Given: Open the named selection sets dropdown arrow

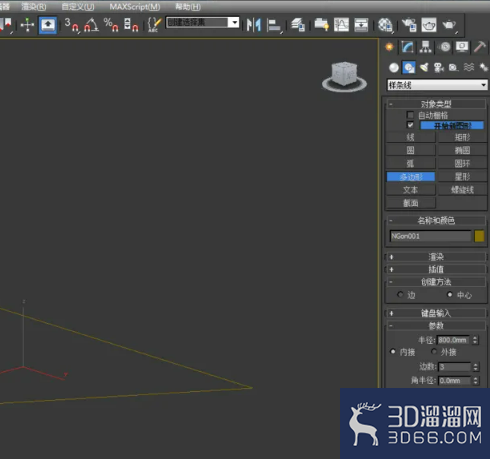Looking at the screenshot, I should click(x=235, y=23).
